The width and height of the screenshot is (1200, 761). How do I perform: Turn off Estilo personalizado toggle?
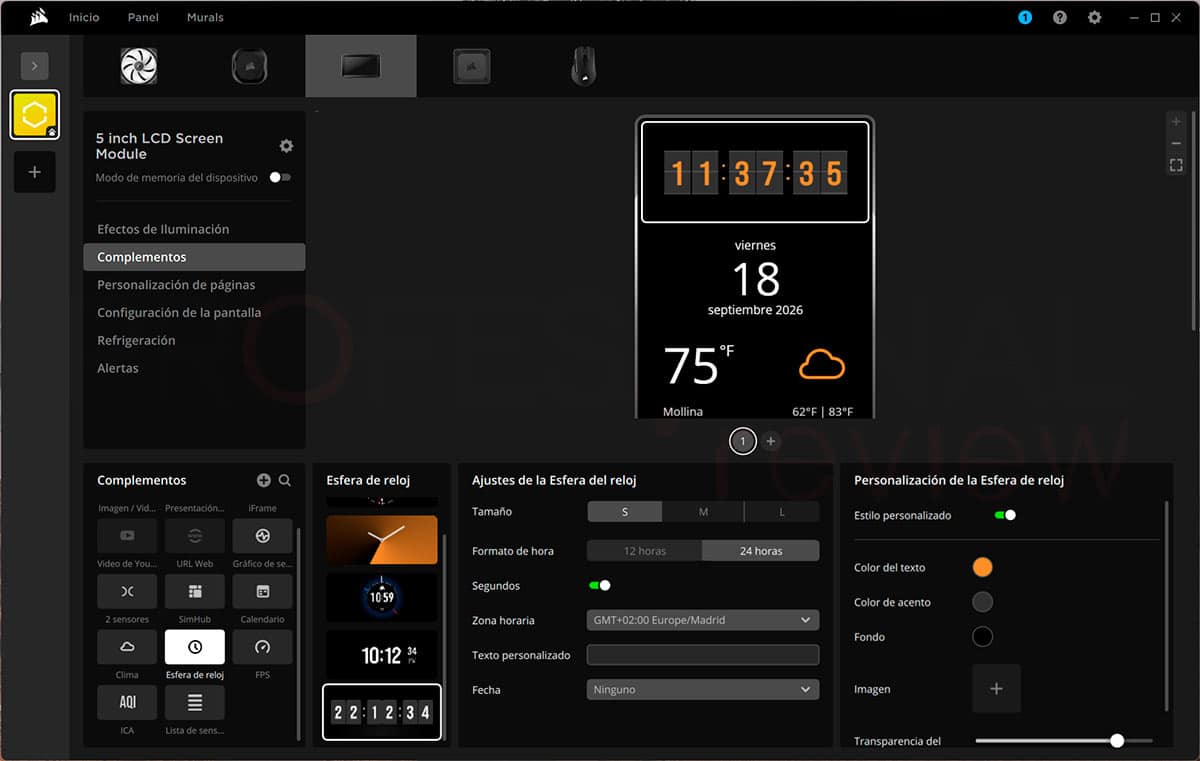click(x=1005, y=515)
